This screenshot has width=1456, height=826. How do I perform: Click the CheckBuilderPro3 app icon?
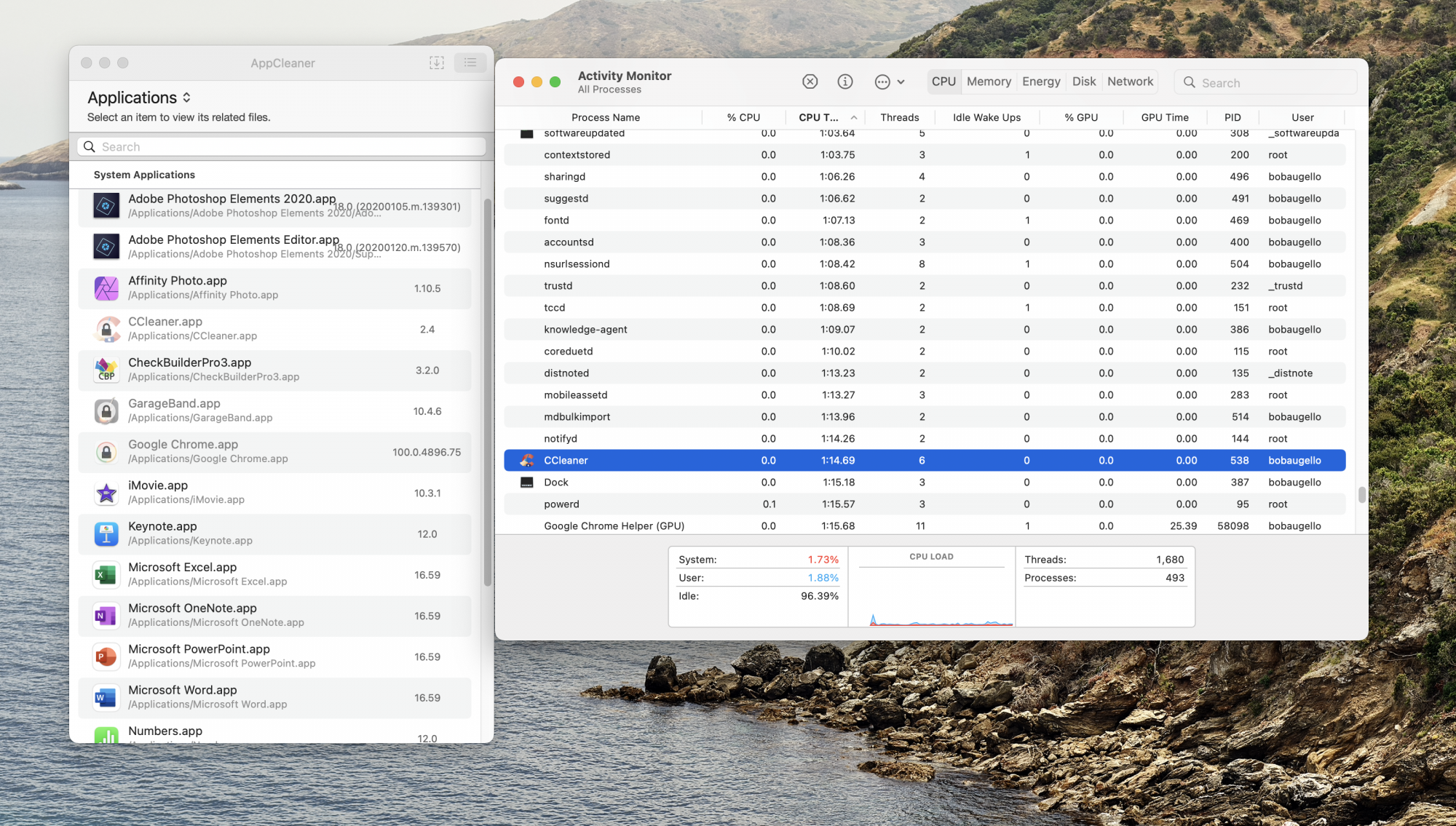click(106, 370)
